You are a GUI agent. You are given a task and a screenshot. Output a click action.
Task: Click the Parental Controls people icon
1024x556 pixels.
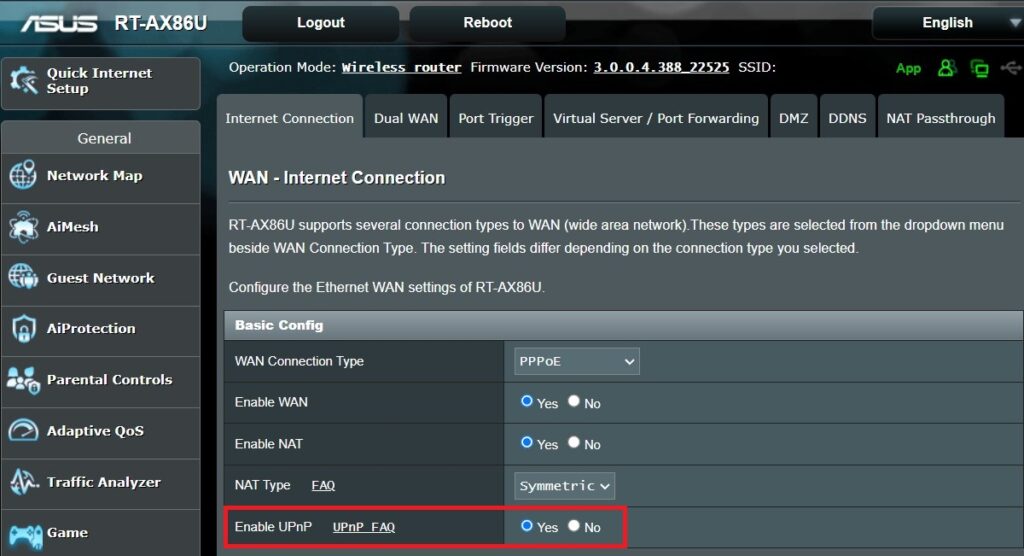tap(24, 380)
